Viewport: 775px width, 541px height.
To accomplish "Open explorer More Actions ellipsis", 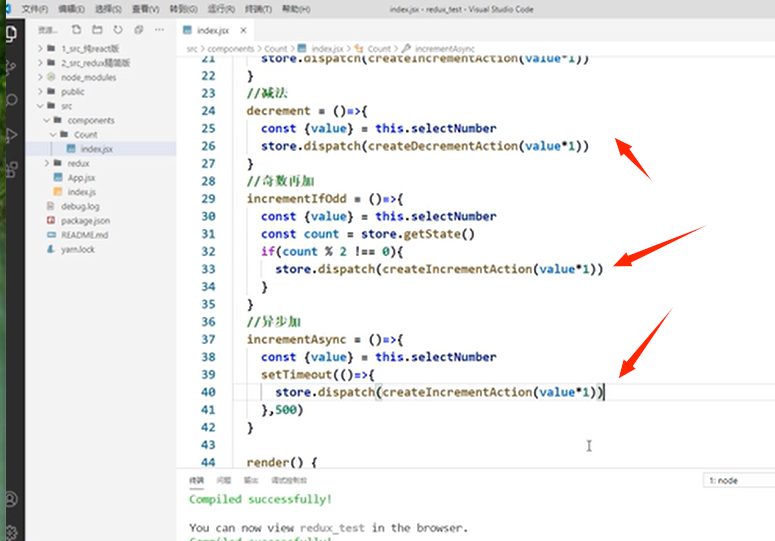I will [159, 30].
